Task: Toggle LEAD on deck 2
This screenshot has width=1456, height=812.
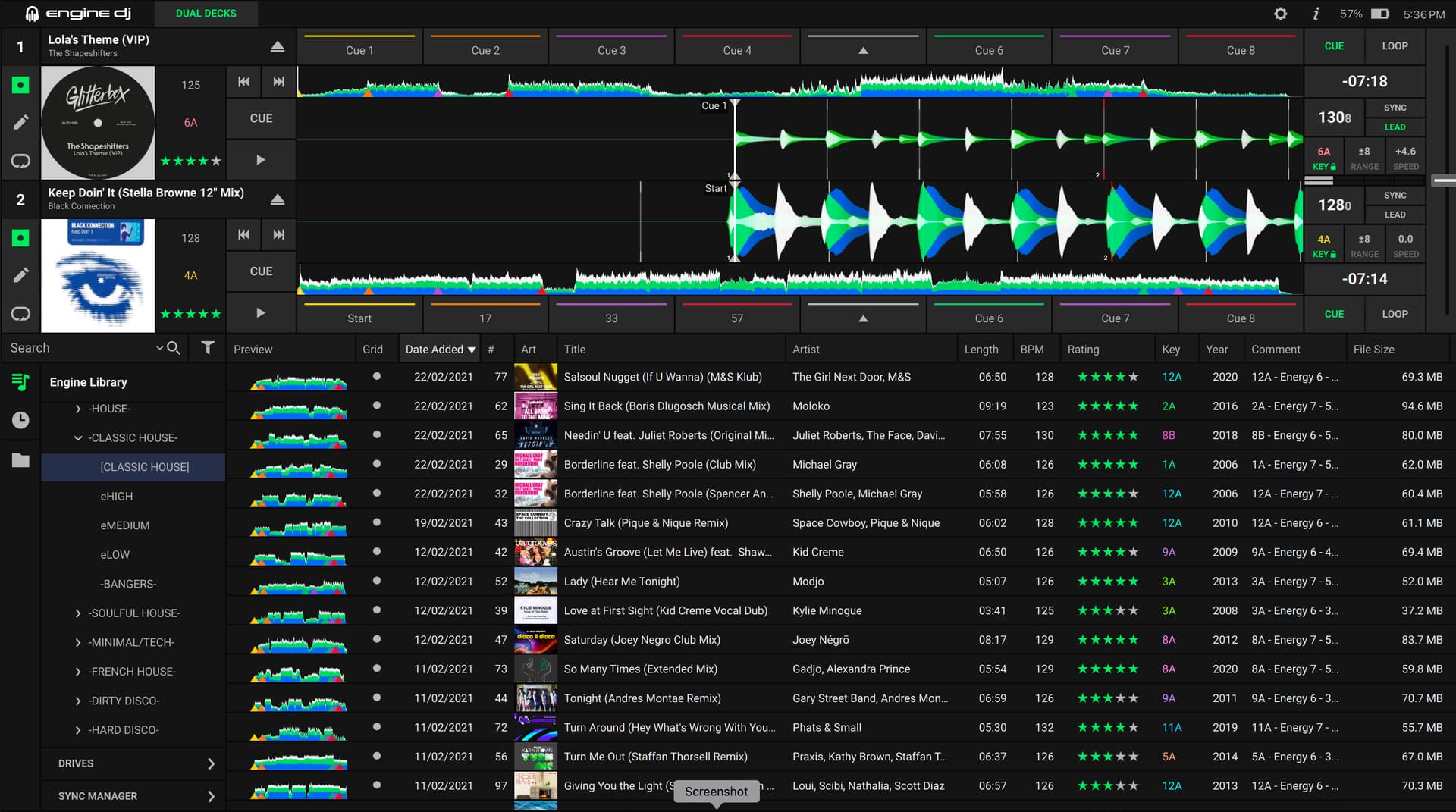Action: (x=1394, y=215)
